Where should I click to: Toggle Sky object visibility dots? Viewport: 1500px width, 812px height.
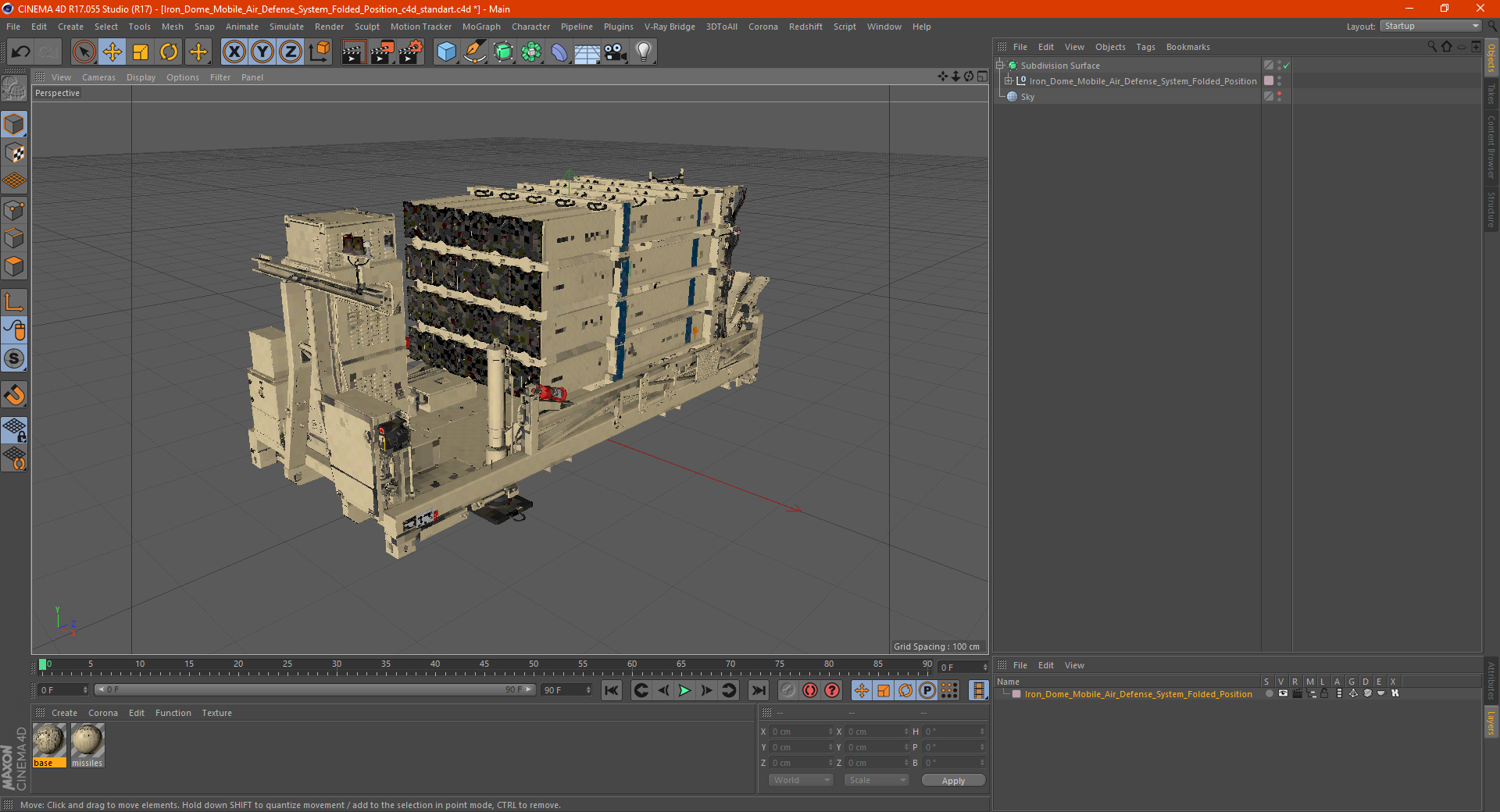pos(1279,97)
